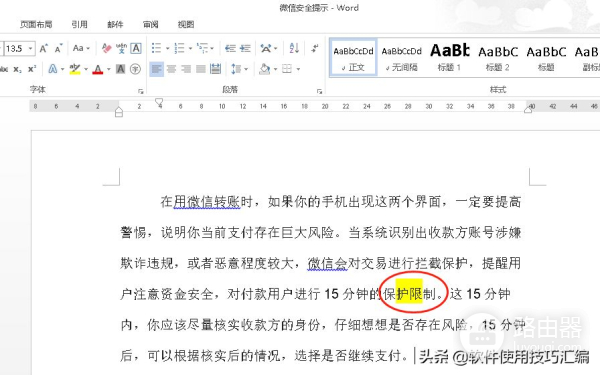Click the underlined text 用微信转账
The width and height of the screenshot is (600, 375).
click(207, 202)
